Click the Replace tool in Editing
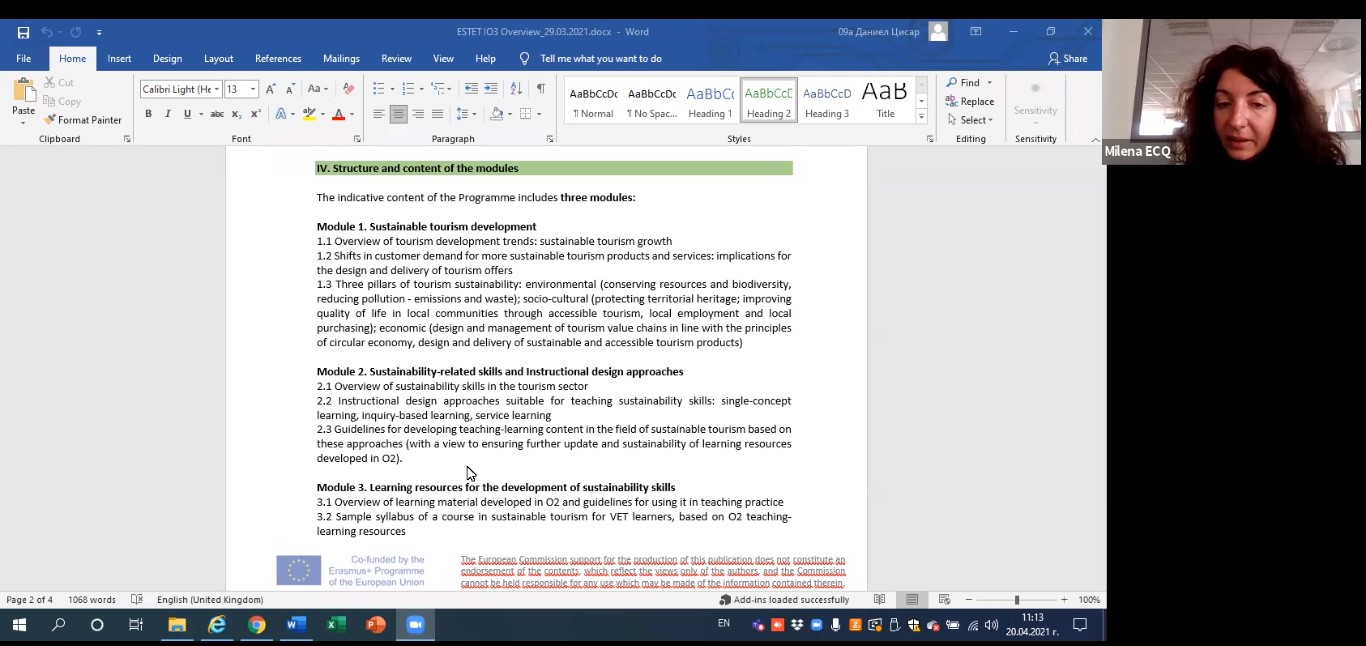The width and height of the screenshot is (1366, 646). (970, 101)
